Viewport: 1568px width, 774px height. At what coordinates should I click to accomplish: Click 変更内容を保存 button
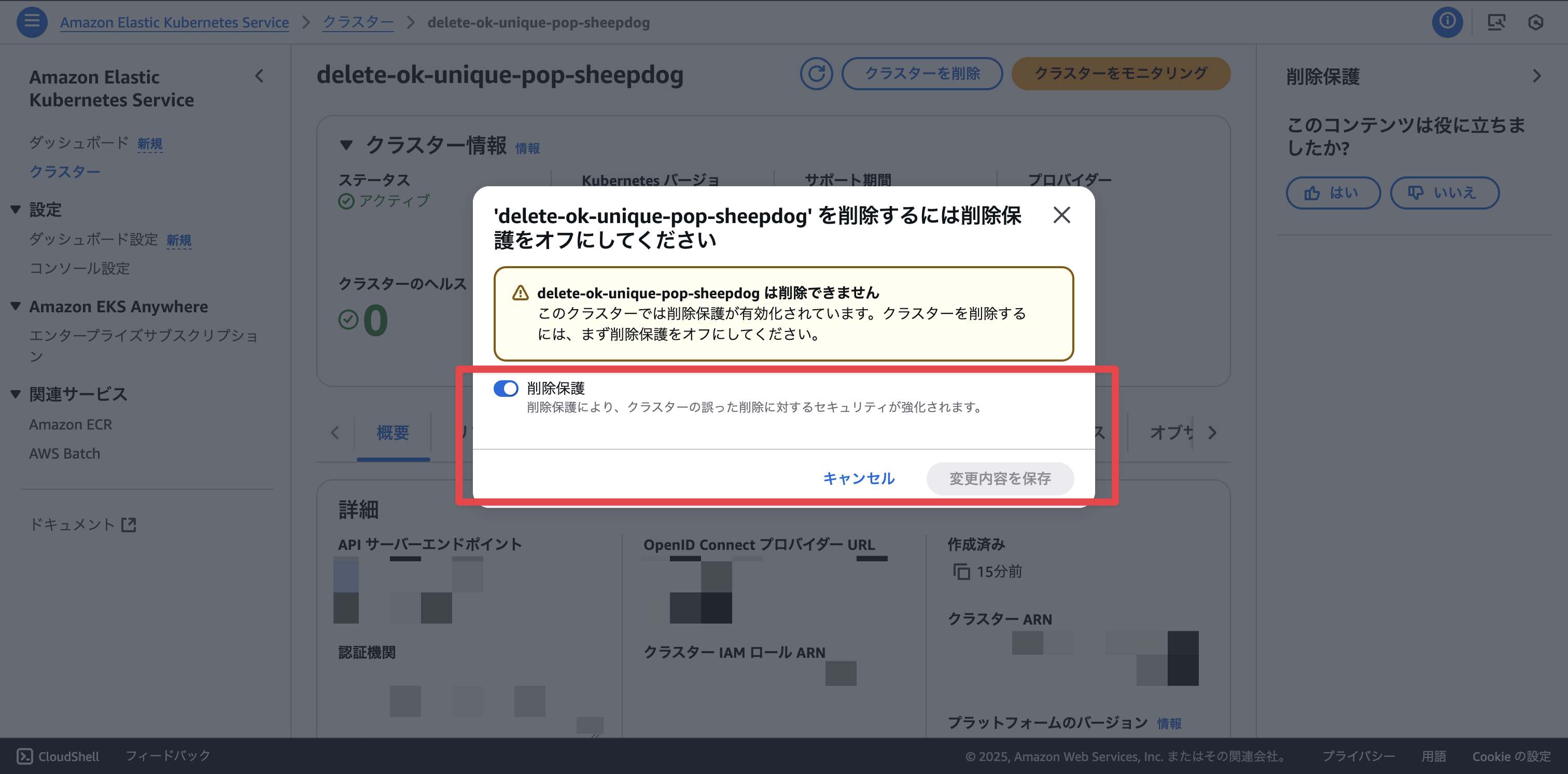(x=1000, y=479)
